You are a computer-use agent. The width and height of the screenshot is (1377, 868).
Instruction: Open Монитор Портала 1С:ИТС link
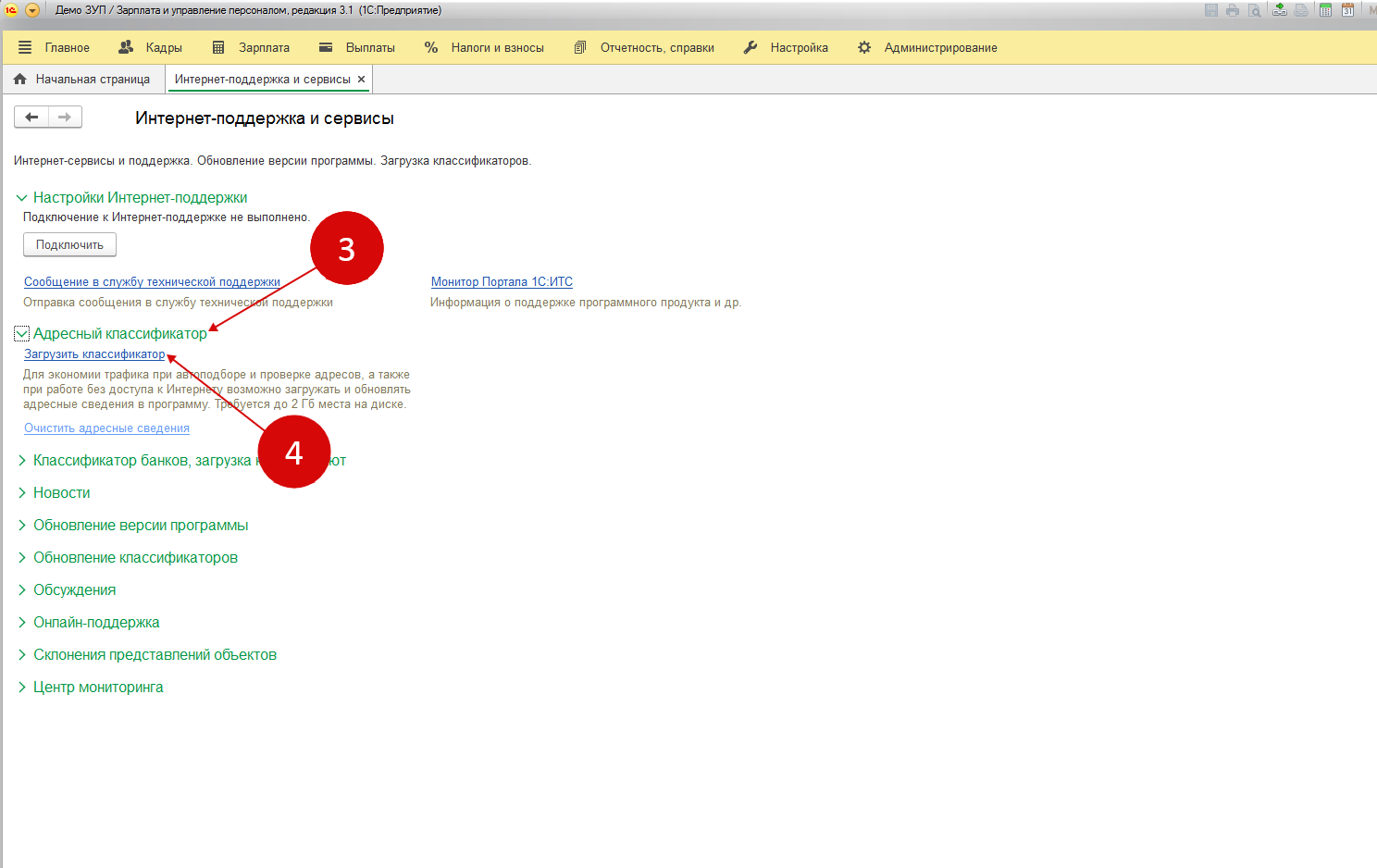[502, 282]
